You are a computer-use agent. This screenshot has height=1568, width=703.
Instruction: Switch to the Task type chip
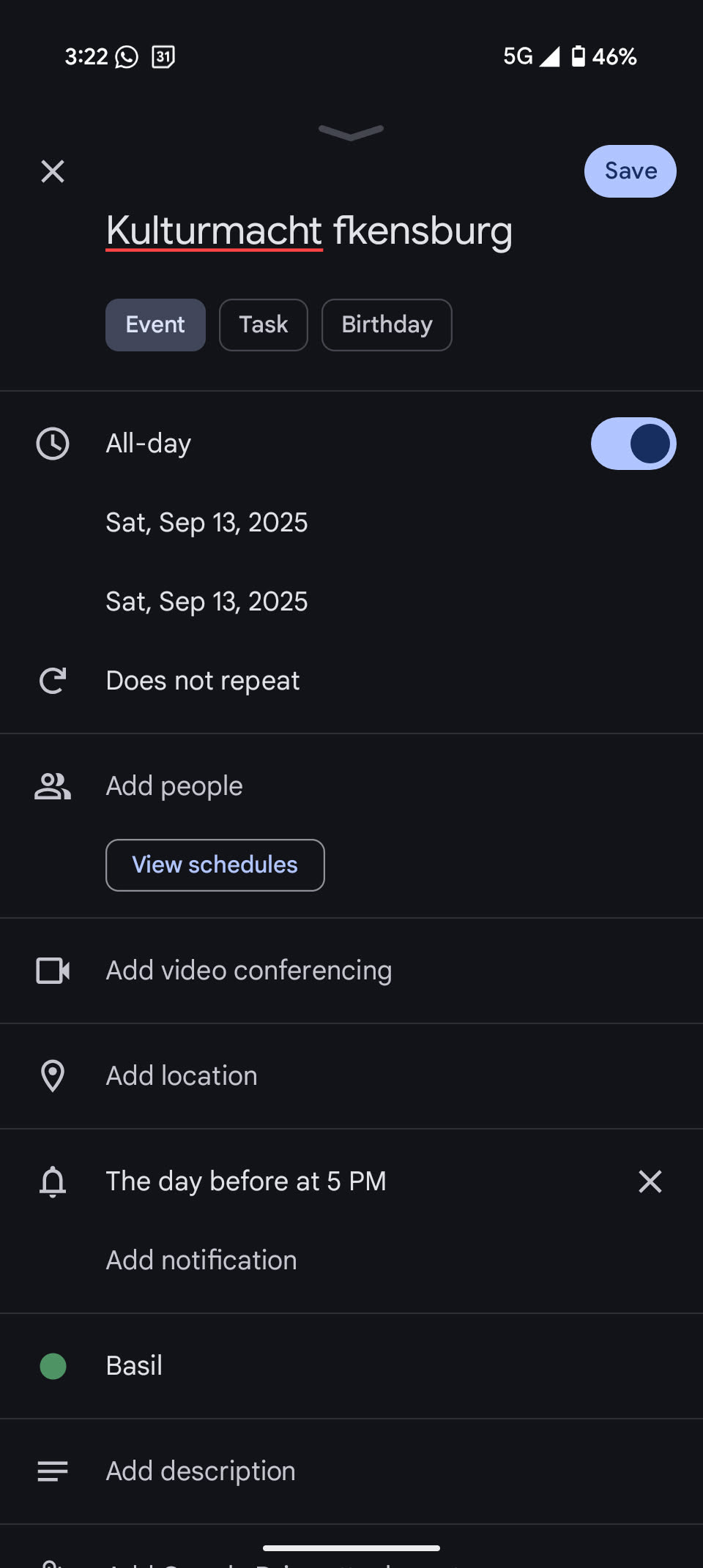coord(264,325)
